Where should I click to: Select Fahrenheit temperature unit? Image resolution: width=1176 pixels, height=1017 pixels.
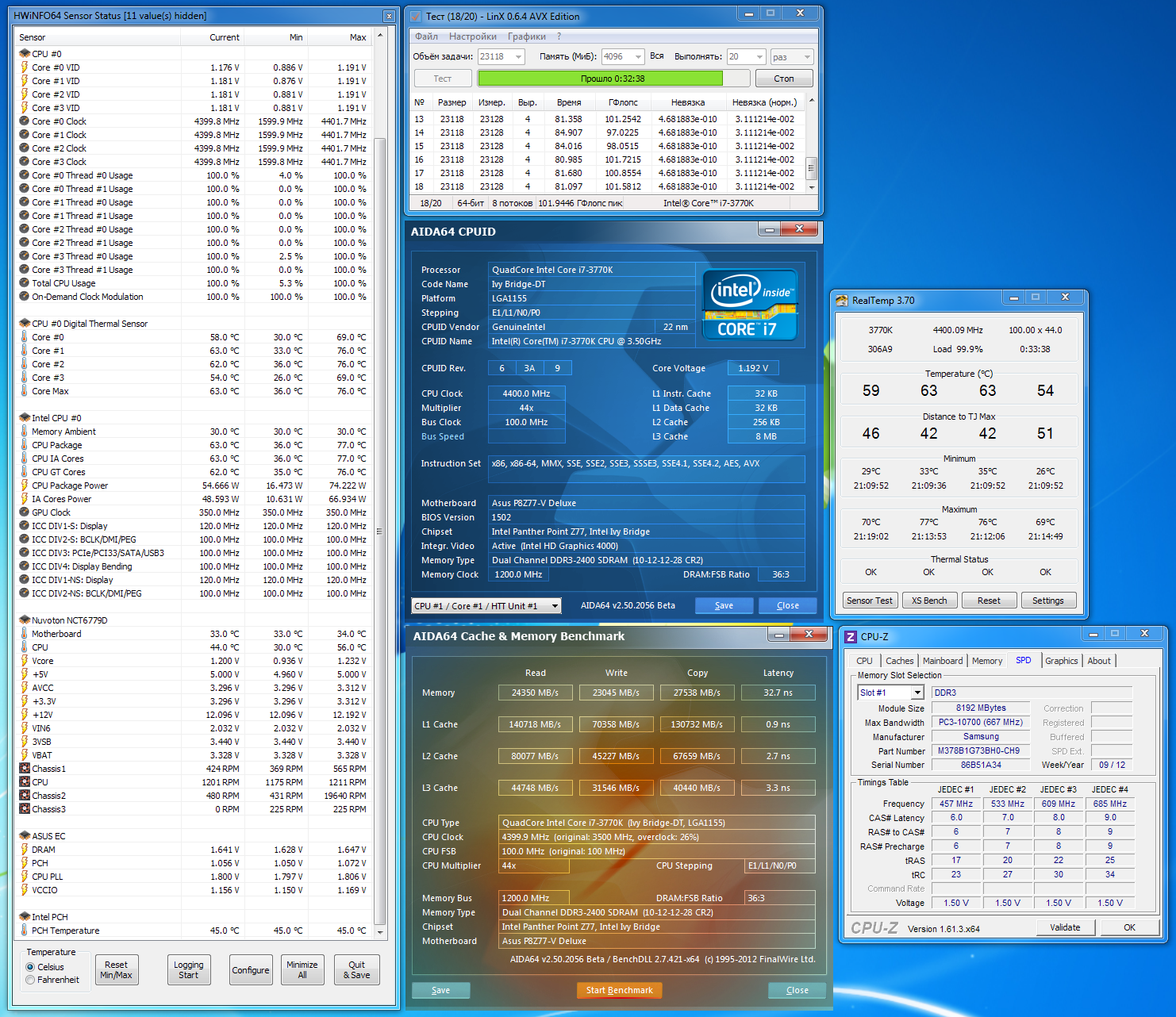point(30,980)
